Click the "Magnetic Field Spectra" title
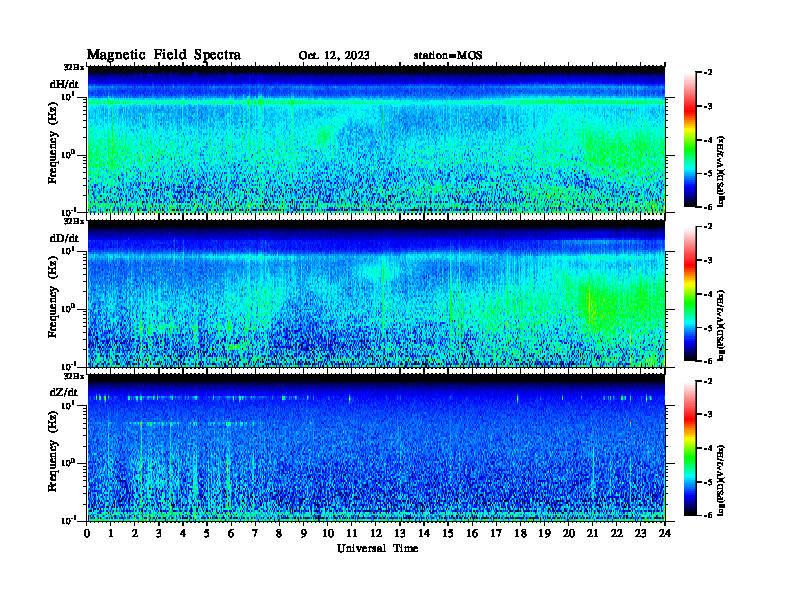Image resolution: width=792 pixels, height=612 pixels. (163, 55)
